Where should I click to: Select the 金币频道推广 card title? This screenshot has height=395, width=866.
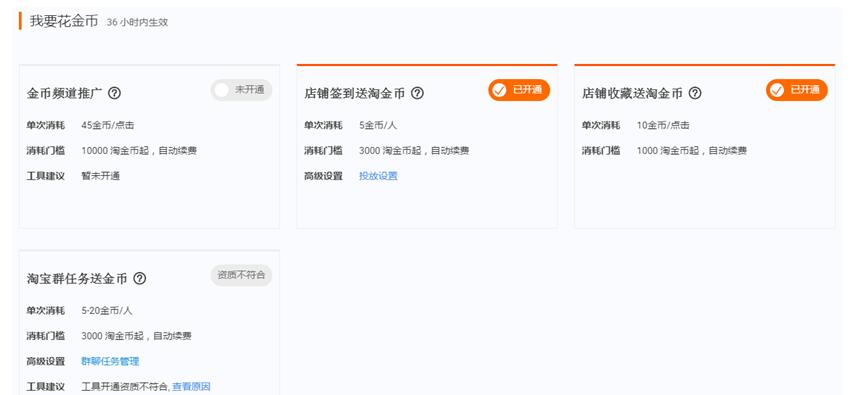click(64, 93)
